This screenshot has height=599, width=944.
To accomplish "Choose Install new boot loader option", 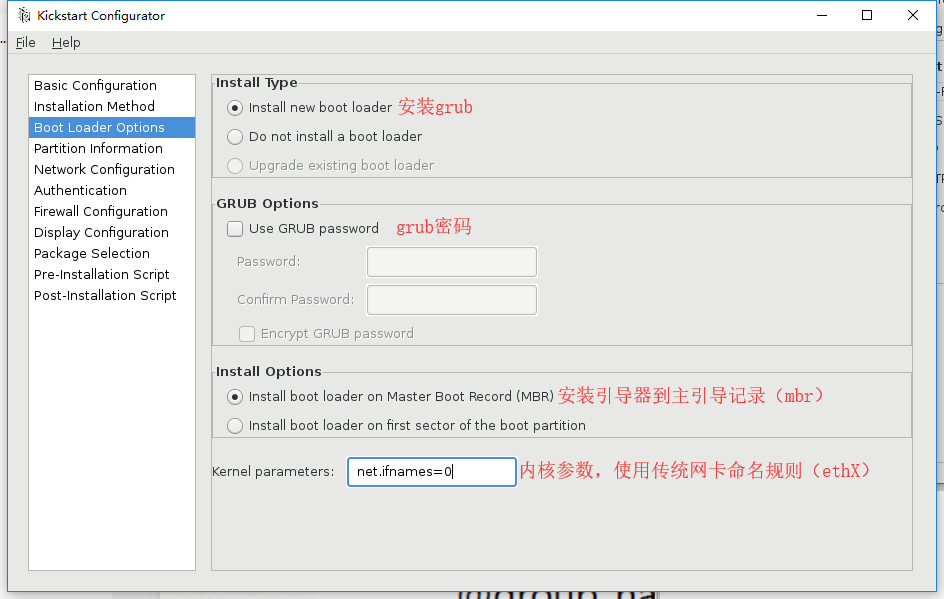I will tap(235, 108).
